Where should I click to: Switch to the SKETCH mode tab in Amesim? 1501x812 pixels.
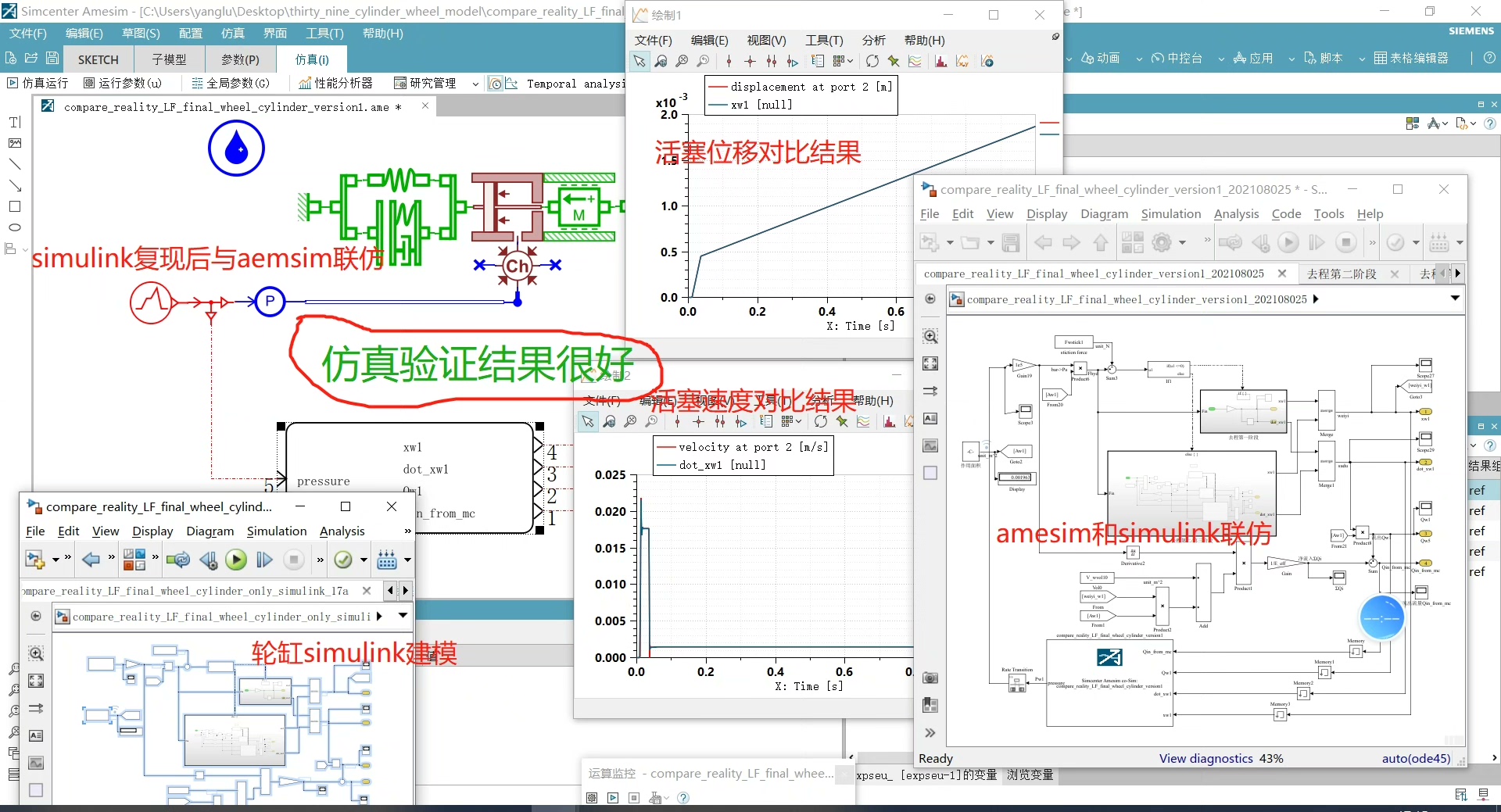click(99, 59)
